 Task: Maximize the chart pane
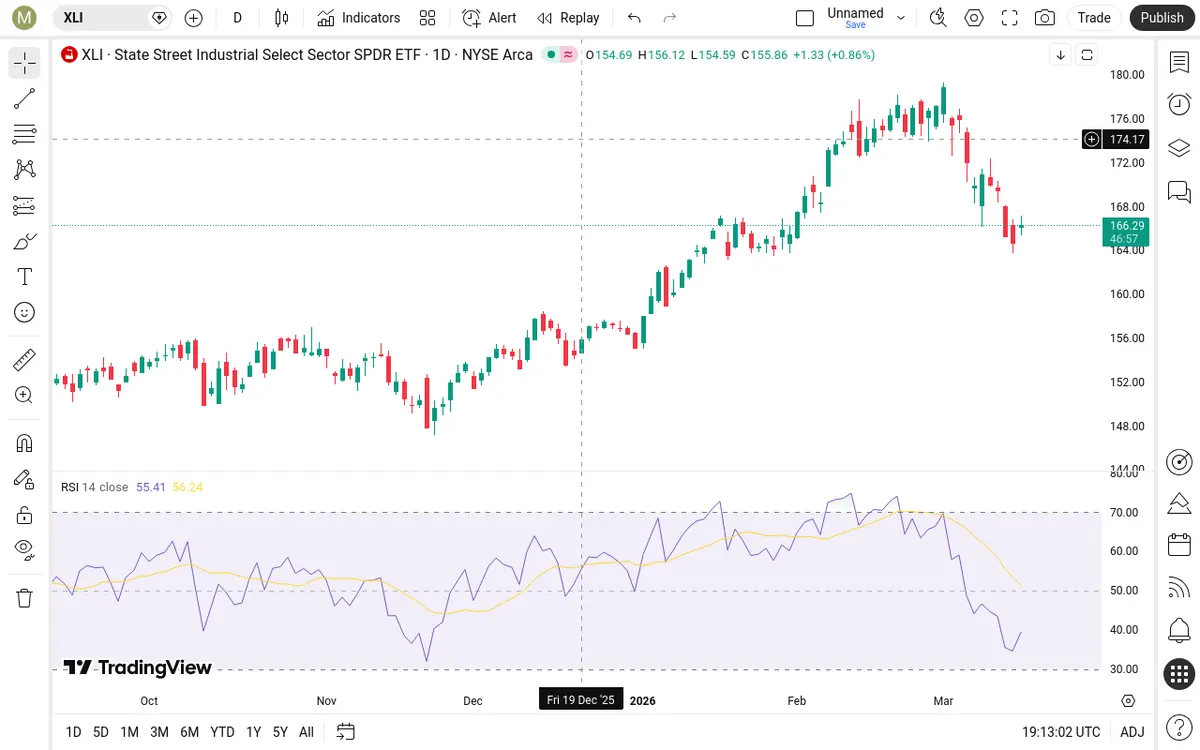(x=1087, y=55)
